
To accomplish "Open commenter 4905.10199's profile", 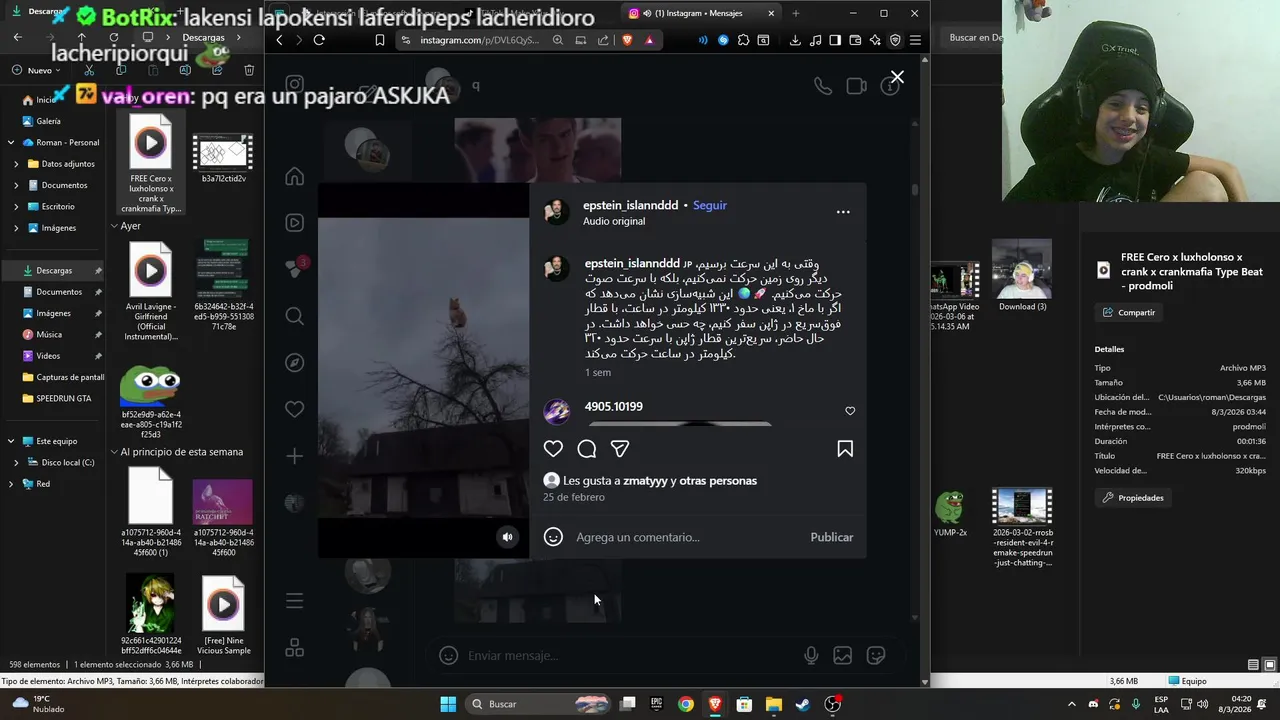I will [x=613, y=406].
